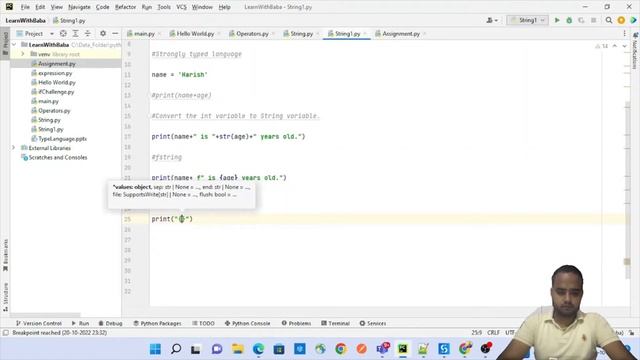Open the Refactor menu
This screenshot has width=640, height=360.
coord(125,7)
